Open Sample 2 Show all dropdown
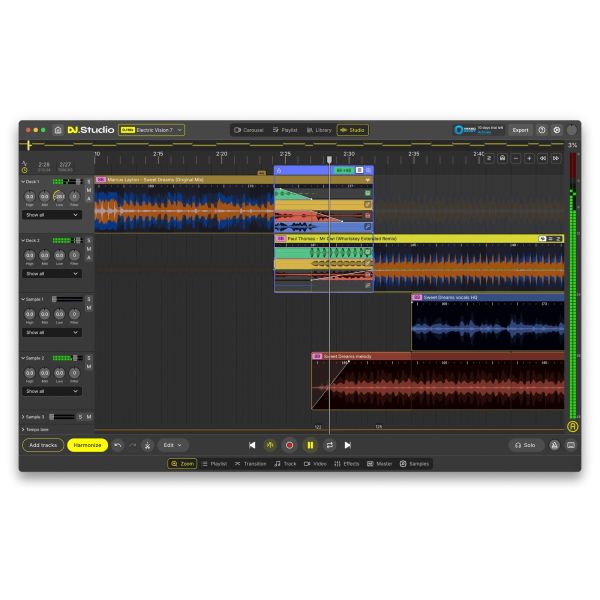600x600 pixels. tap(52, 391)
